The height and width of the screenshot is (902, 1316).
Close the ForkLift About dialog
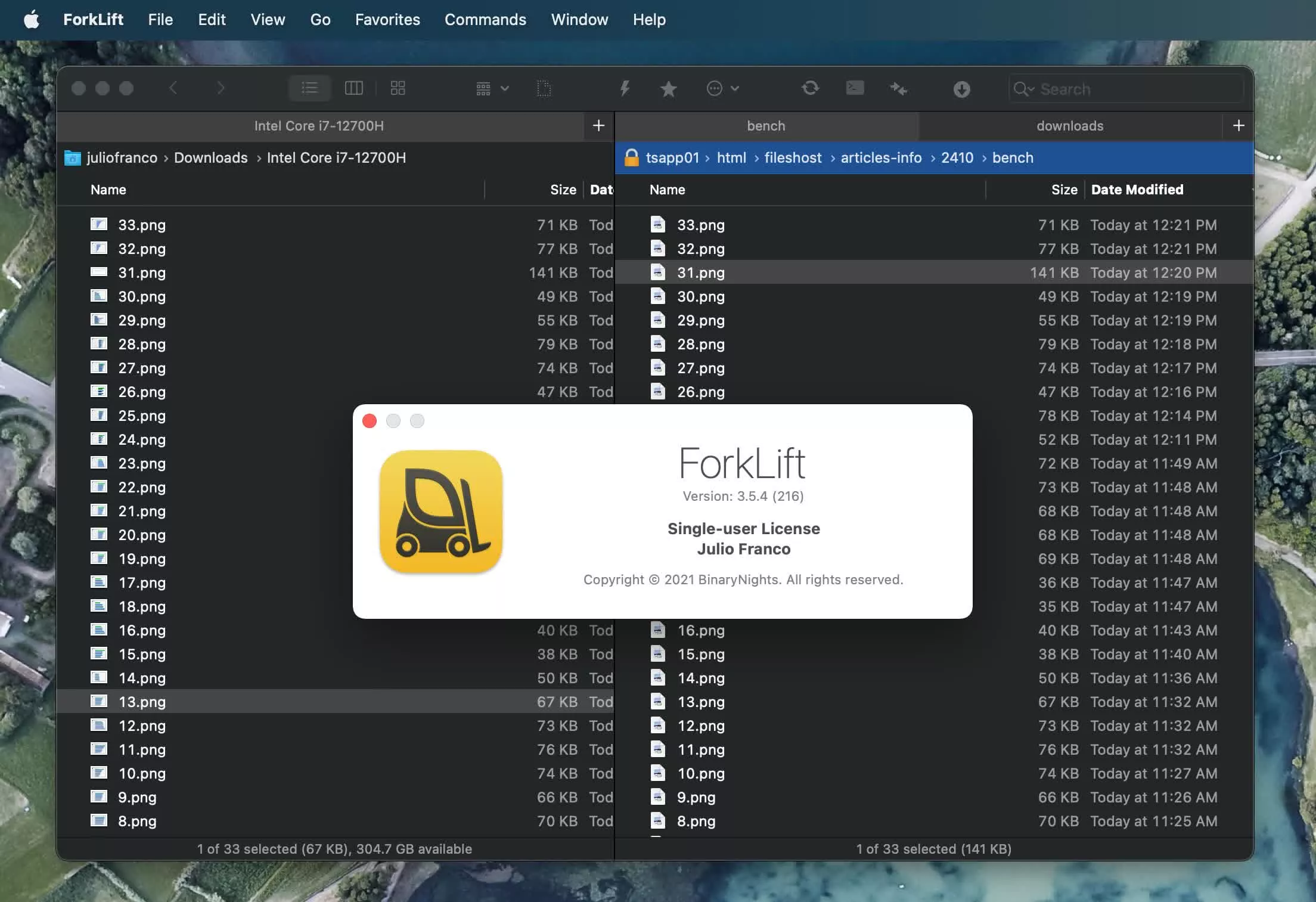pyautogui.click(x=370, y=421)
